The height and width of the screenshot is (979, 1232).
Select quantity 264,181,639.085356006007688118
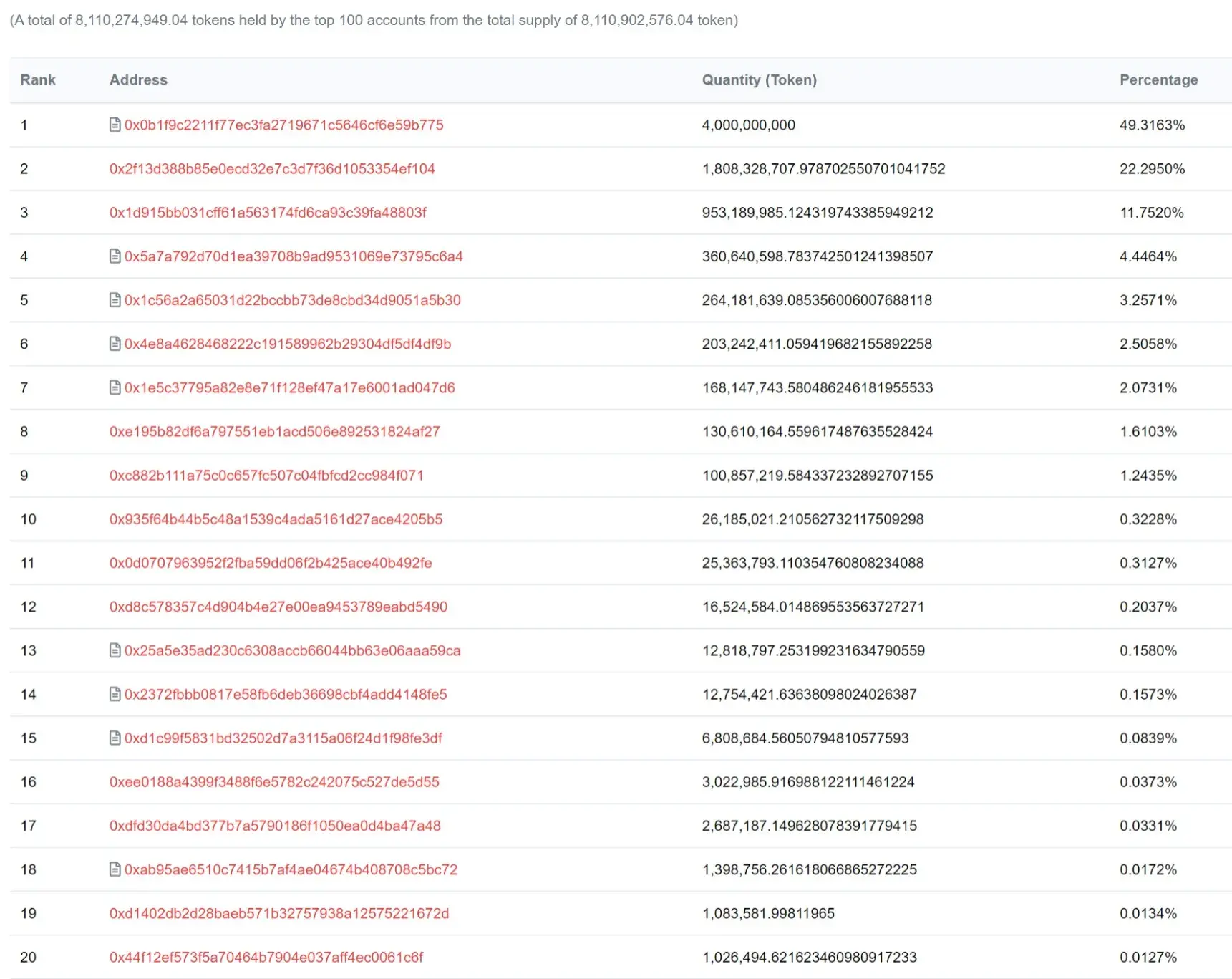coord(818,300)
